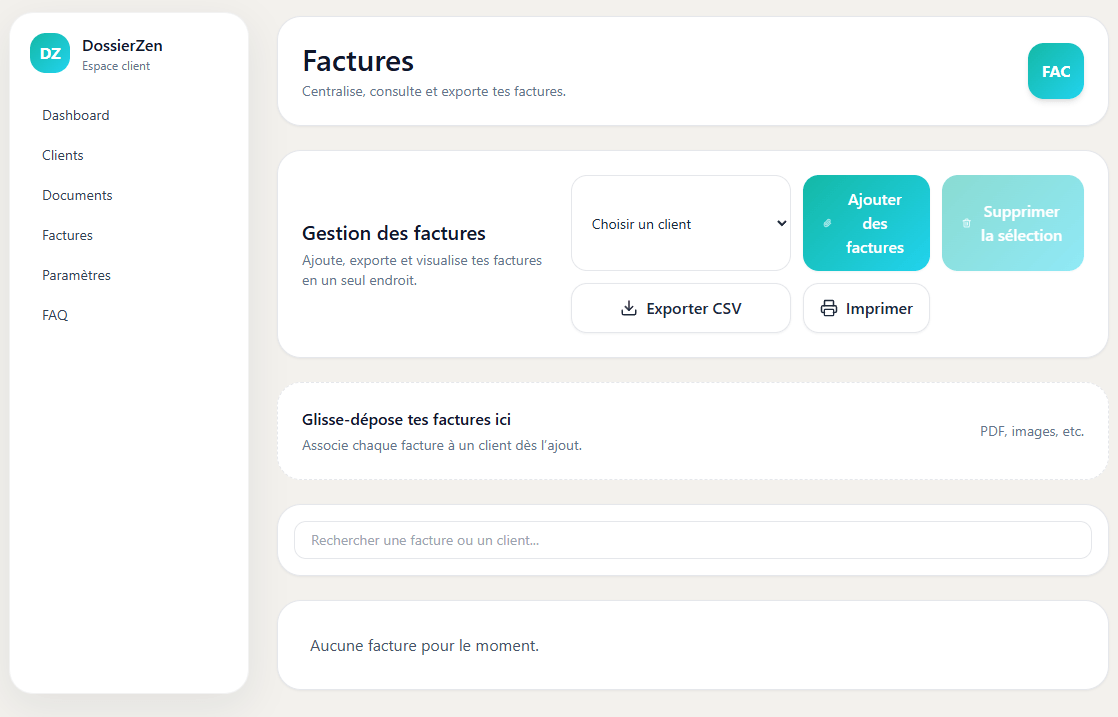Open Documents in the sidebar
This screenshot has width=1118, height=717.
77,195
